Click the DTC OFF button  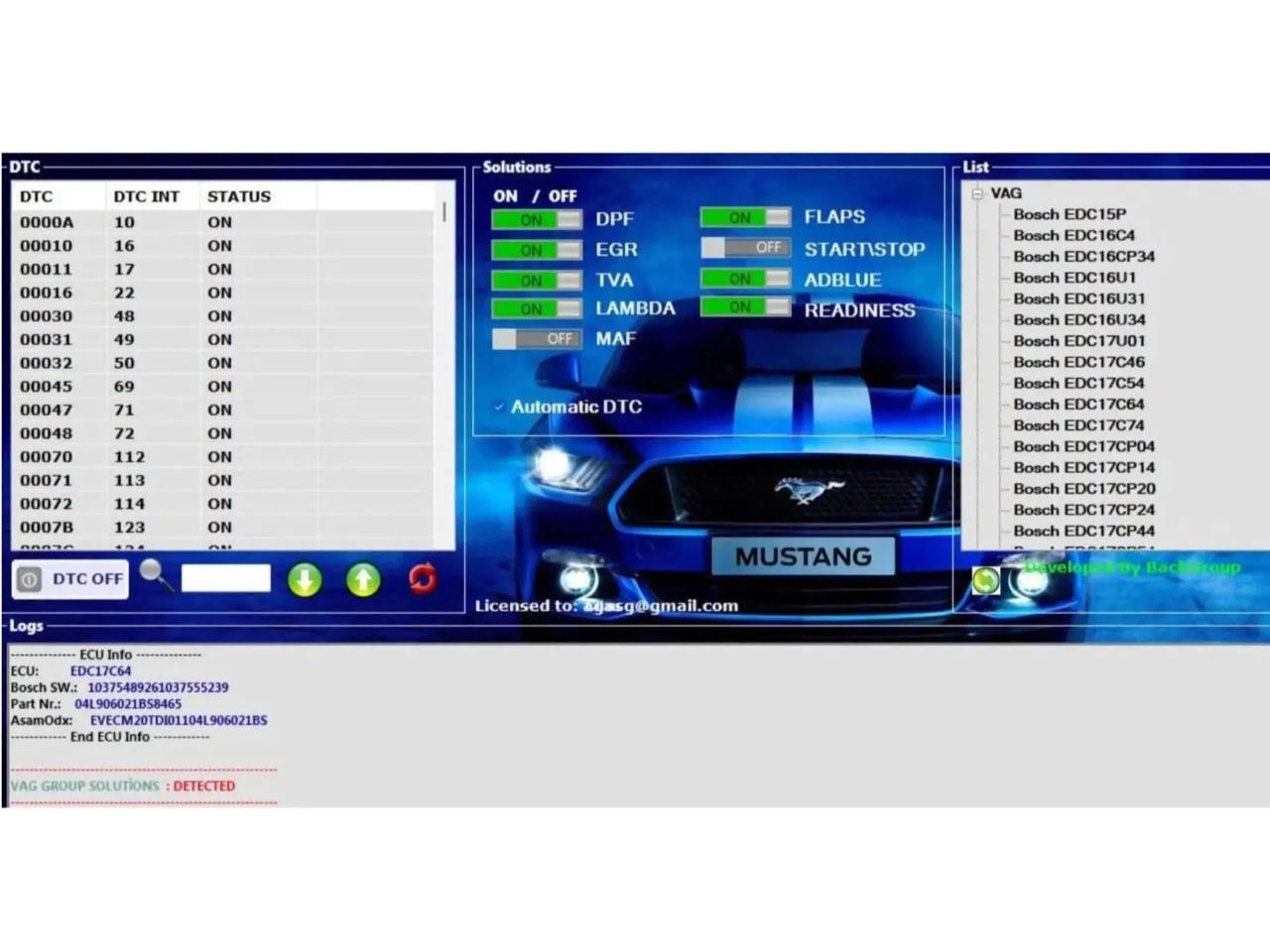pos(70,579)
